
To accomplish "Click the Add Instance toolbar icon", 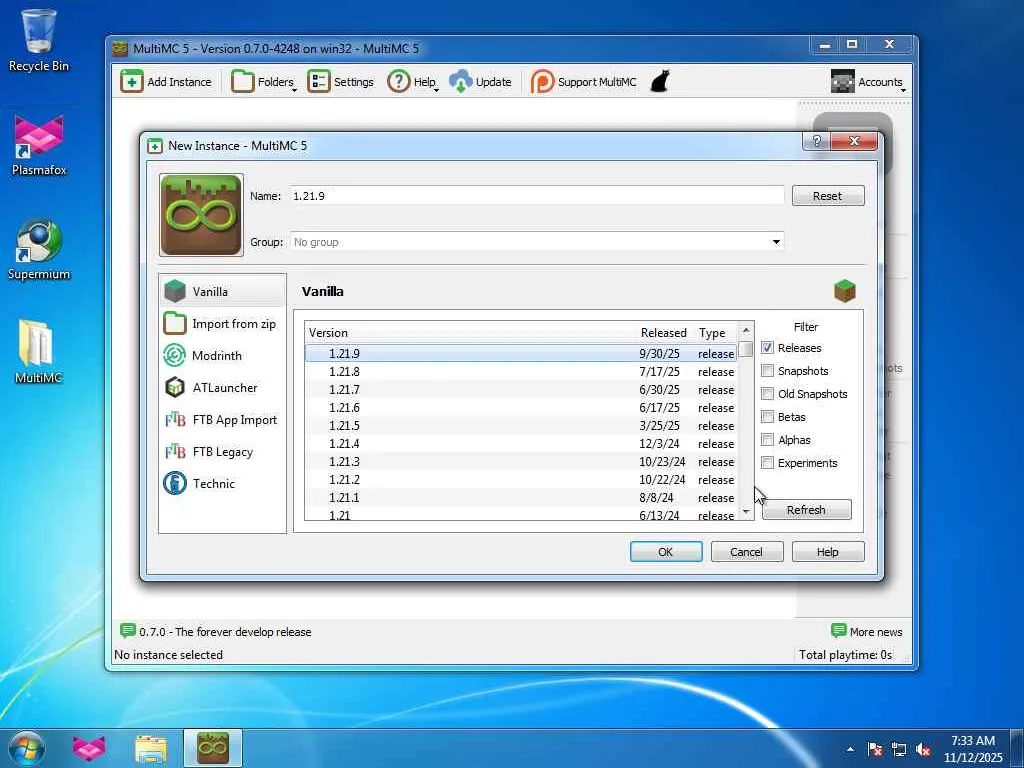I will [131, 82].
